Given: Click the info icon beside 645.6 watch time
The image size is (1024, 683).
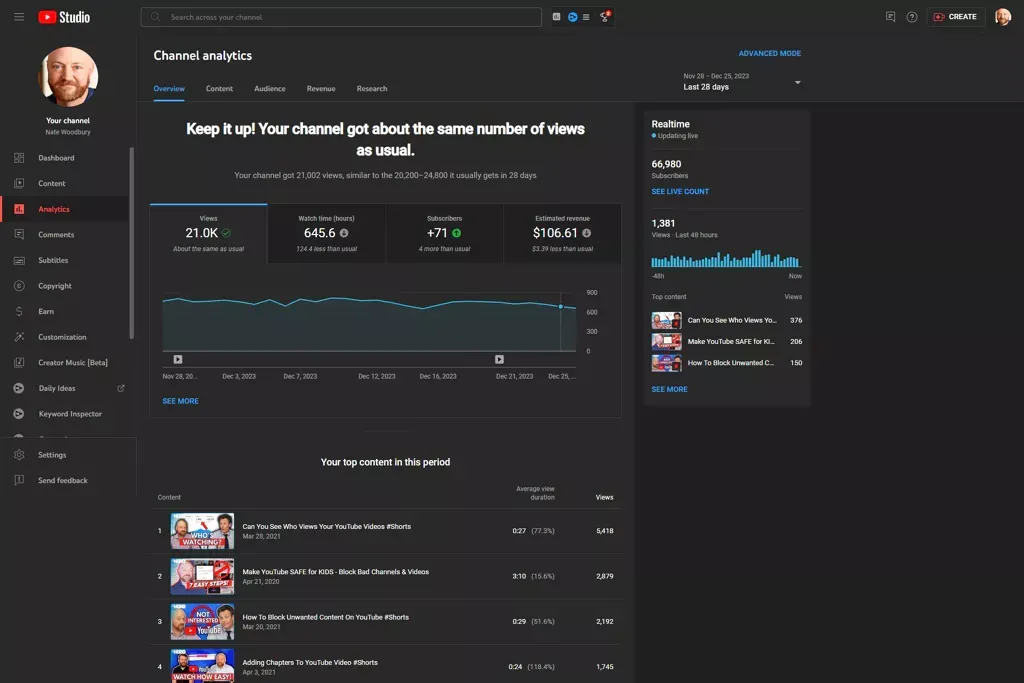Looking at the screenshot, I should 344,233.
